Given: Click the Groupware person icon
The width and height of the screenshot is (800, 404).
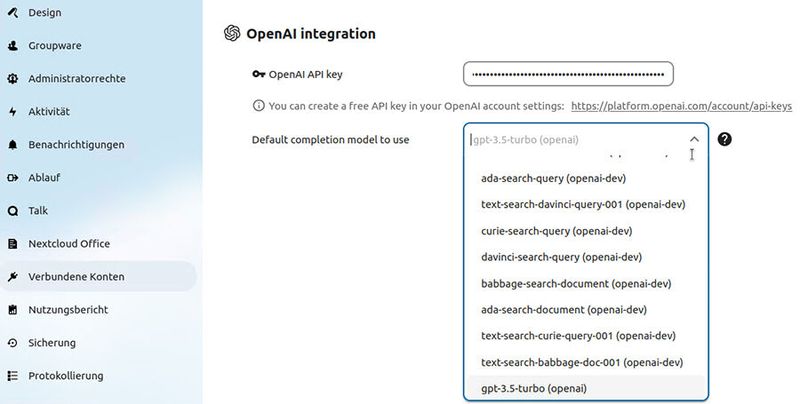Looking at the screenshot, I should pos(12,46).
